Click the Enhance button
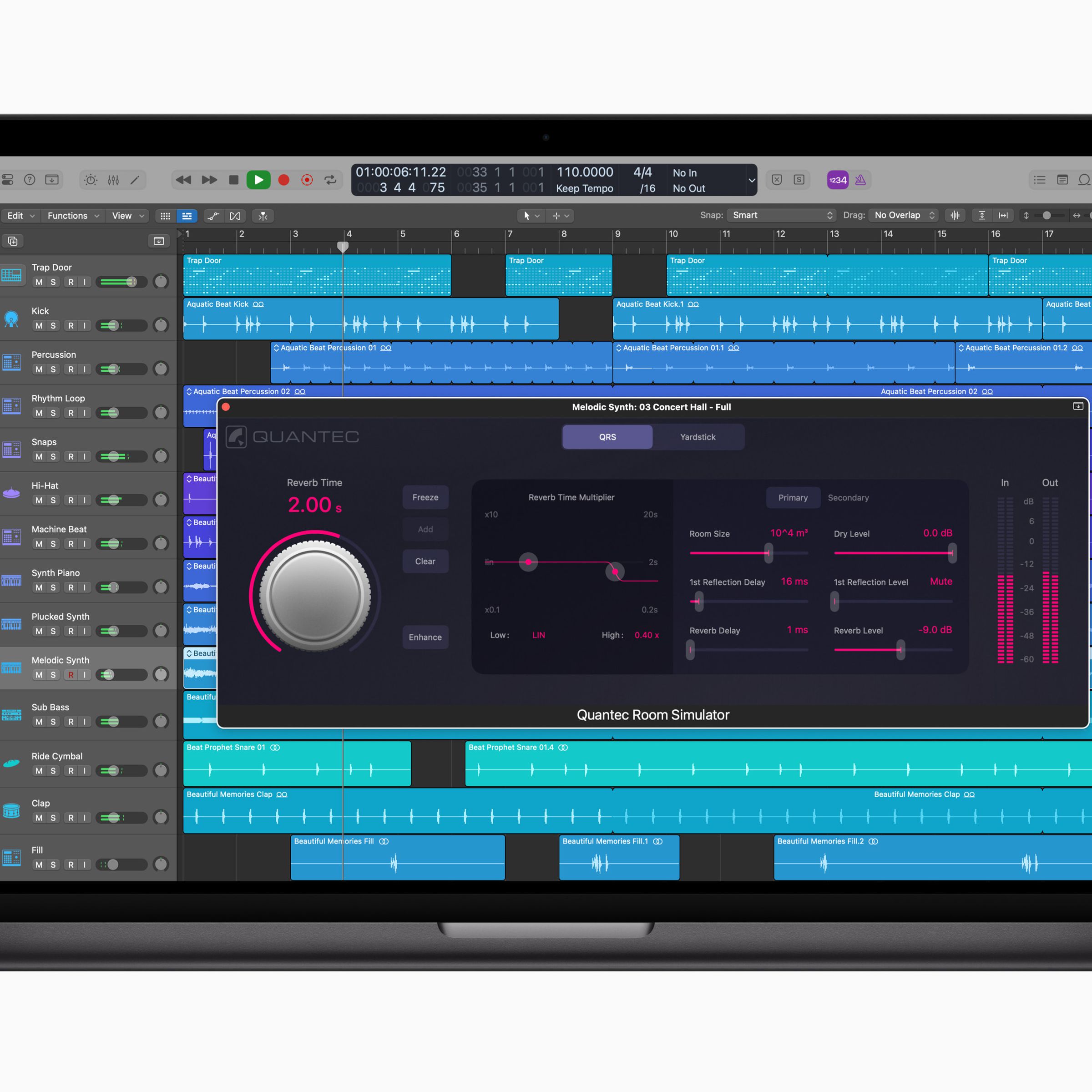This screenshot has height=1092, width=1092. (x=425, y=637)
